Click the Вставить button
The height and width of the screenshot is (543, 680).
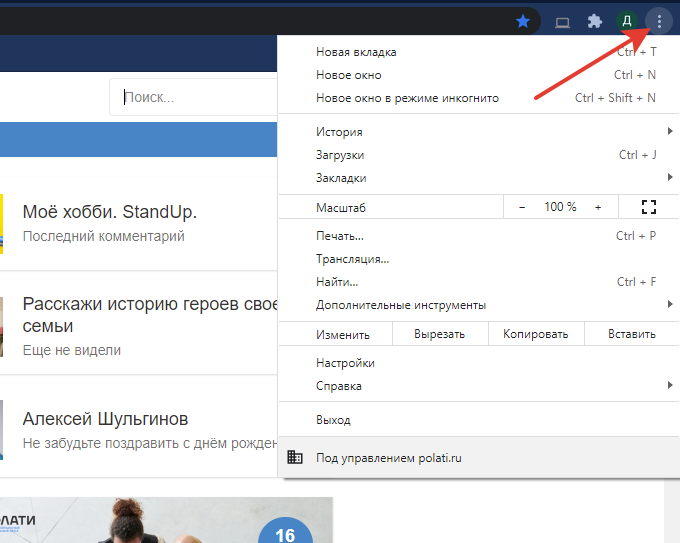[632, 335]
